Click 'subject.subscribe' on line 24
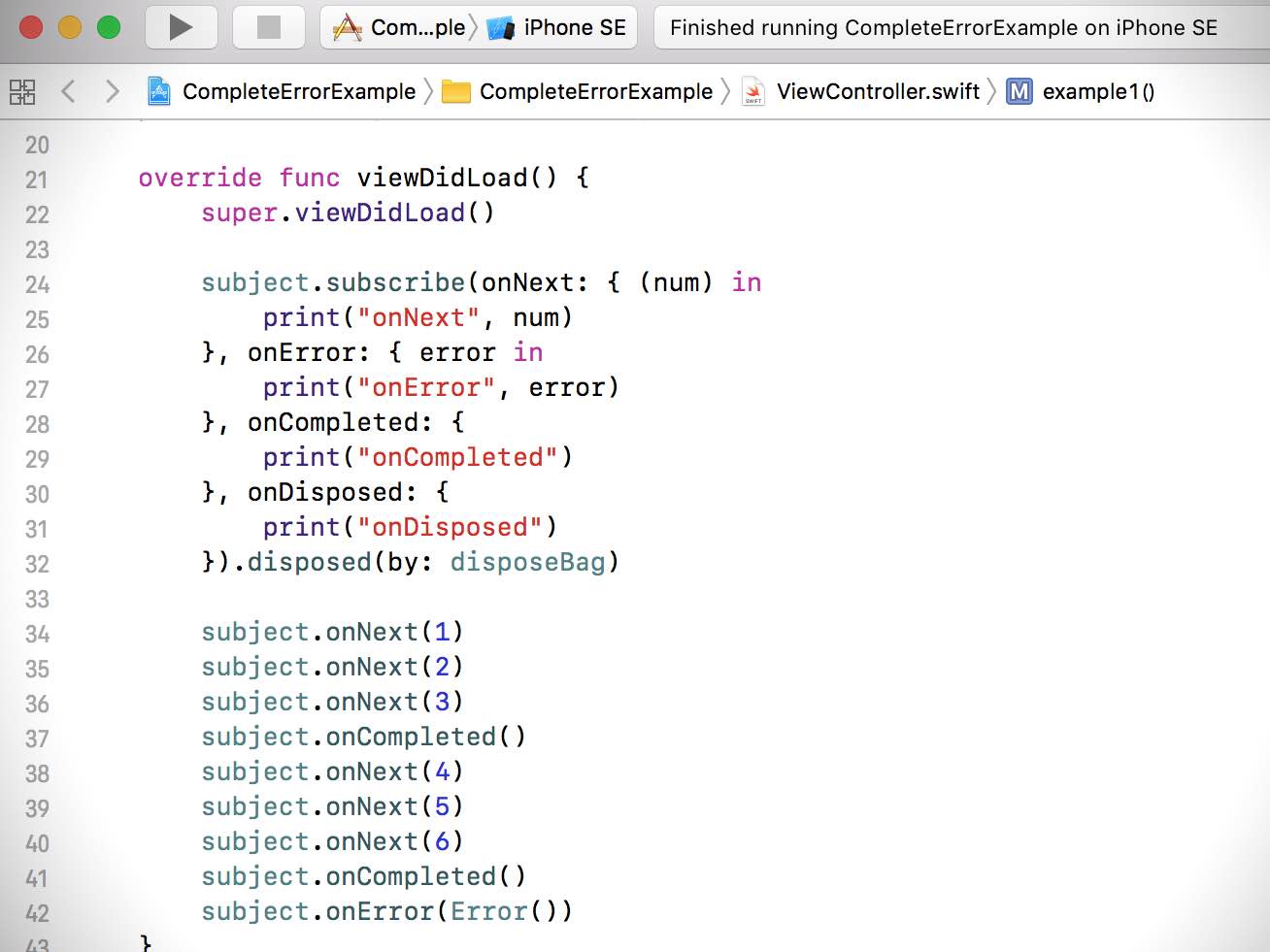1270x952 pixels. [x=333, y=282]
